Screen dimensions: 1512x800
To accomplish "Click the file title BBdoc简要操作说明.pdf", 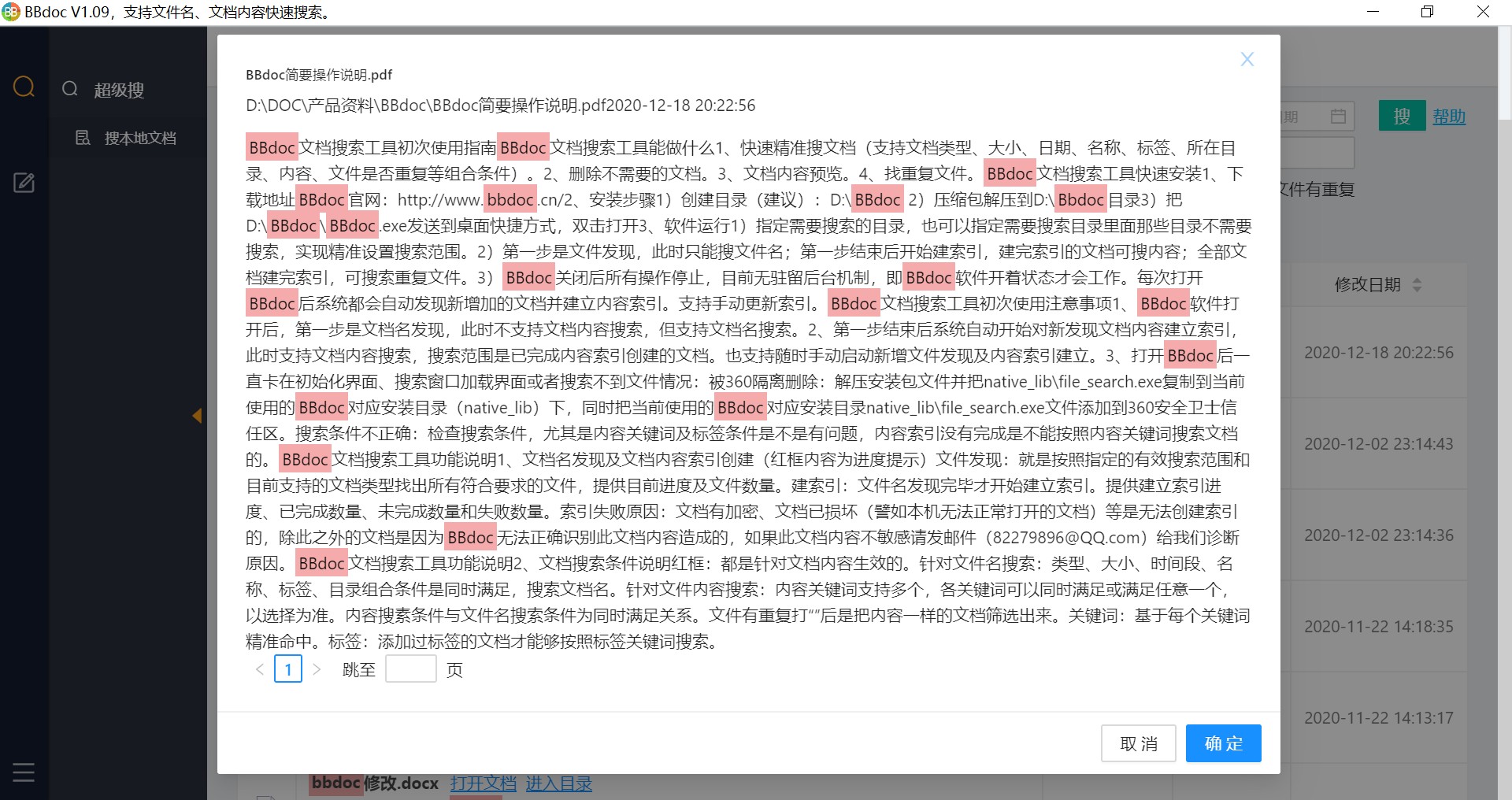I will coord(319,75).
